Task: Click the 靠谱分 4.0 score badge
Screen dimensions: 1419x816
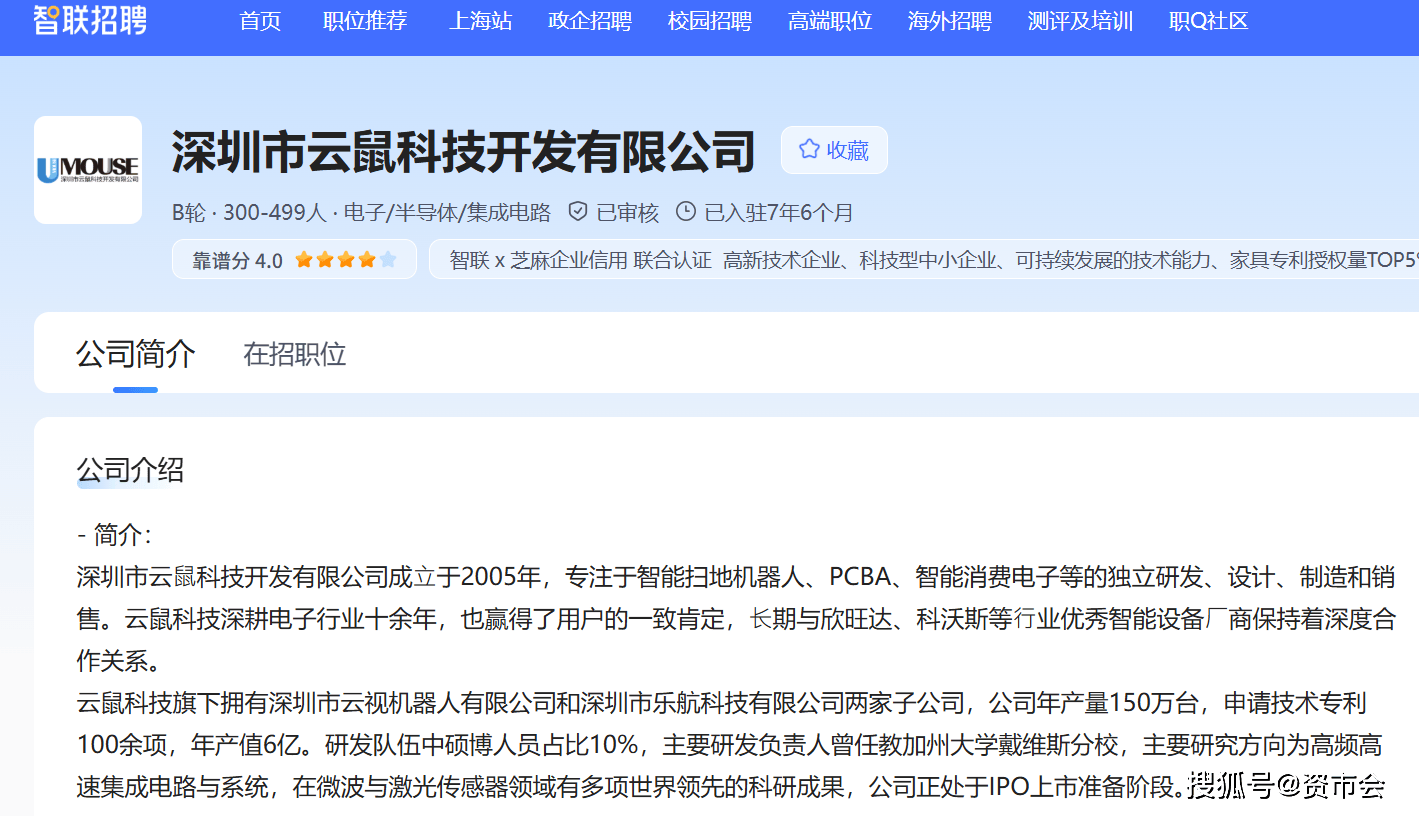Action: [238, 260]
